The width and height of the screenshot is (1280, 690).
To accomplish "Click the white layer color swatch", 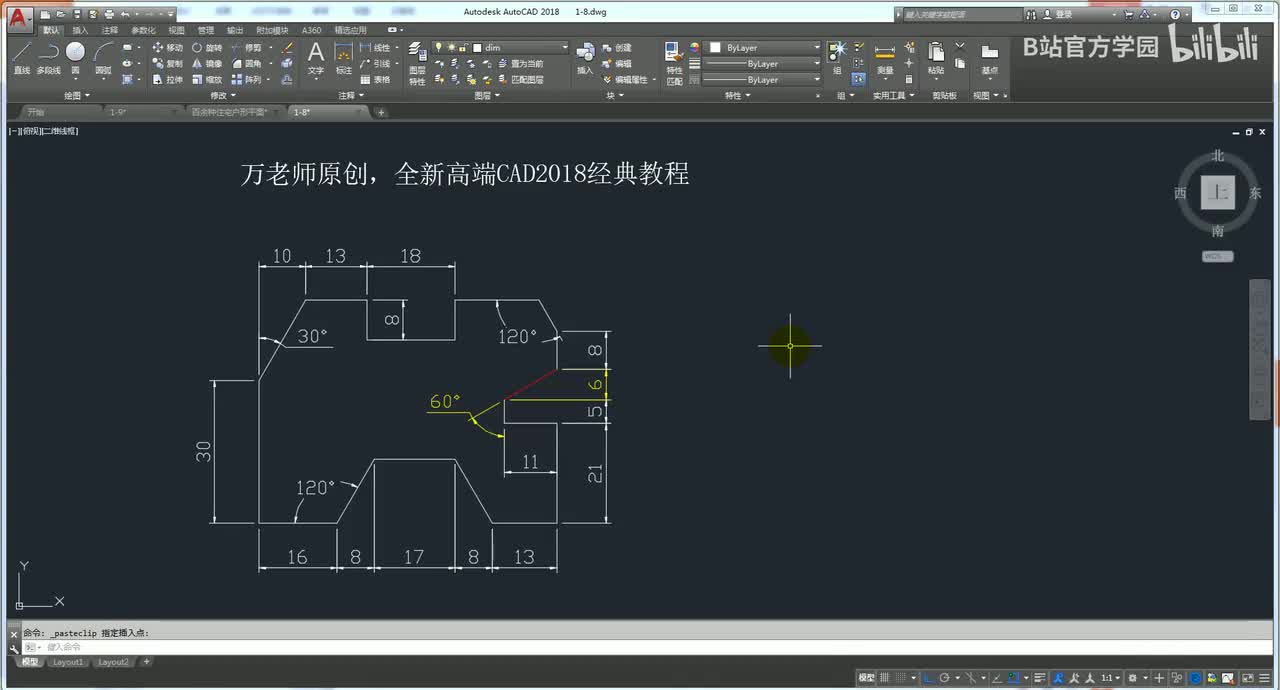I will 477,48.
